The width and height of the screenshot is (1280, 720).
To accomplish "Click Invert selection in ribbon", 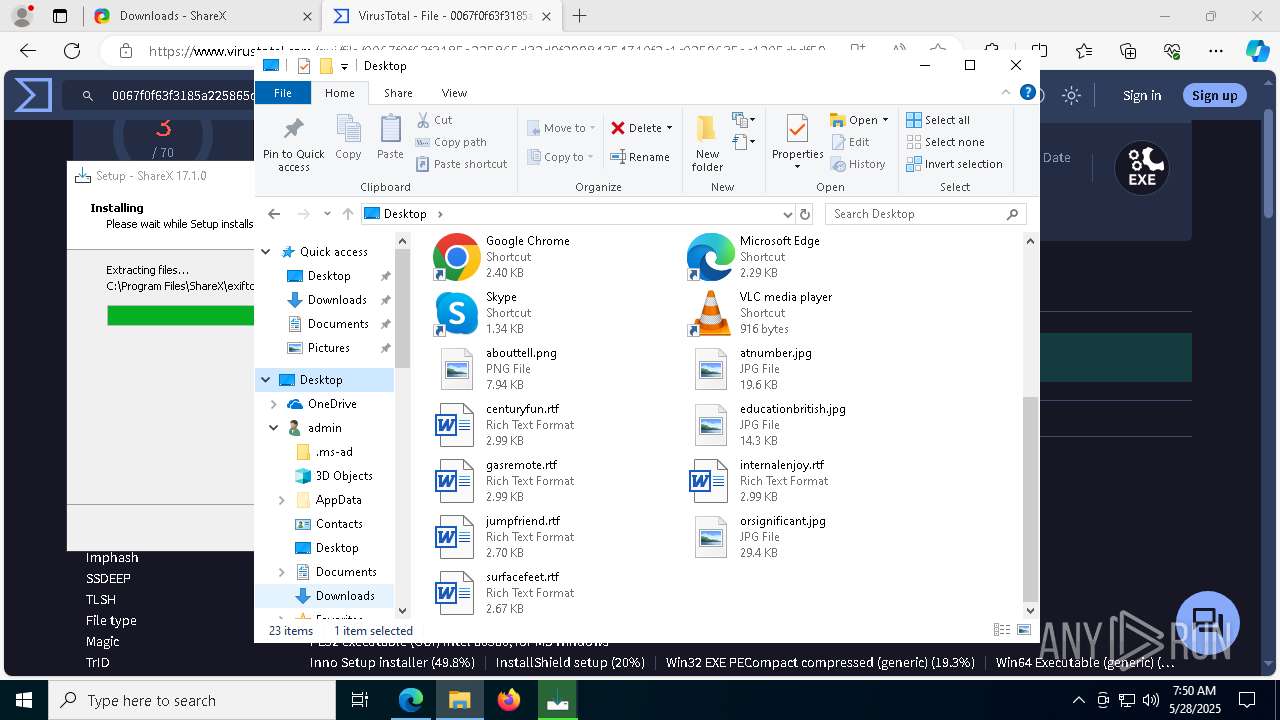I will click(x=954, y=164).
